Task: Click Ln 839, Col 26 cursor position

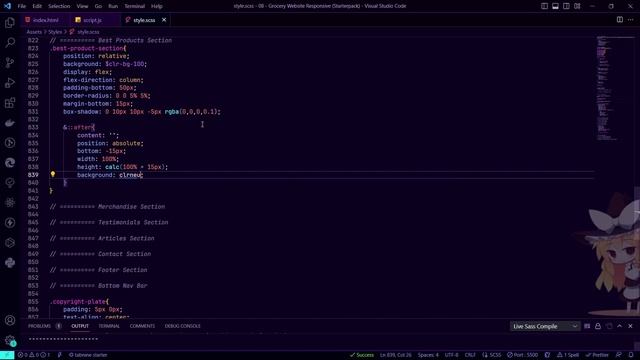Action: click(396, 355)
